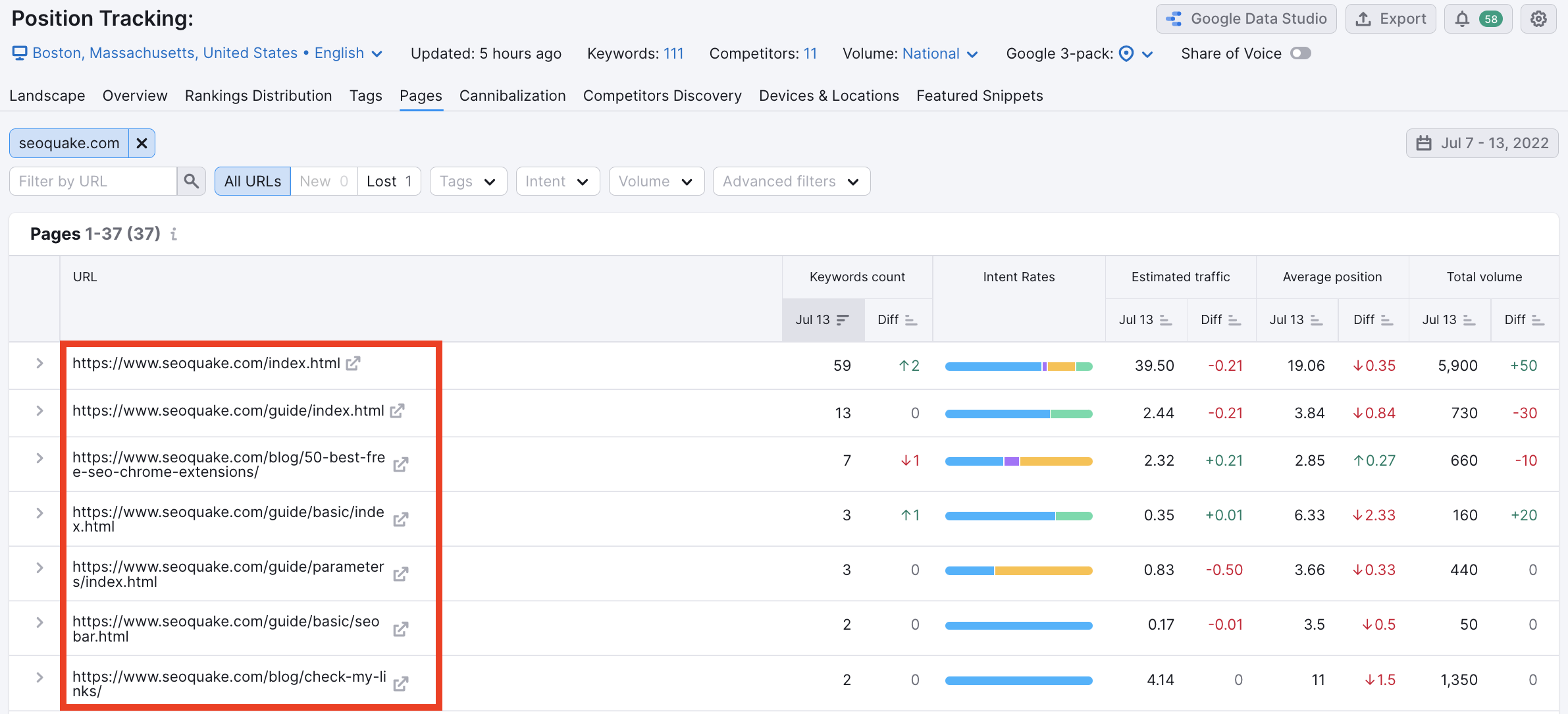Screen dimensions: 1568x714
Task: Switch to the Competitors Discovery tab
Action: pyautogui.click(x=662, y=96)
